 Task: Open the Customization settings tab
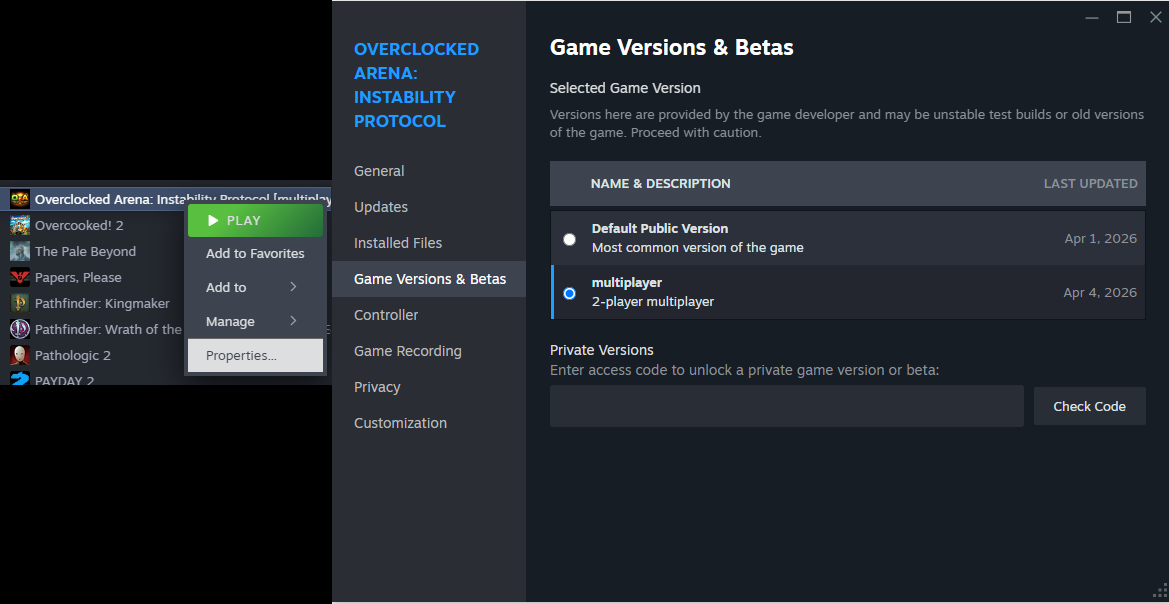[429, 423]
